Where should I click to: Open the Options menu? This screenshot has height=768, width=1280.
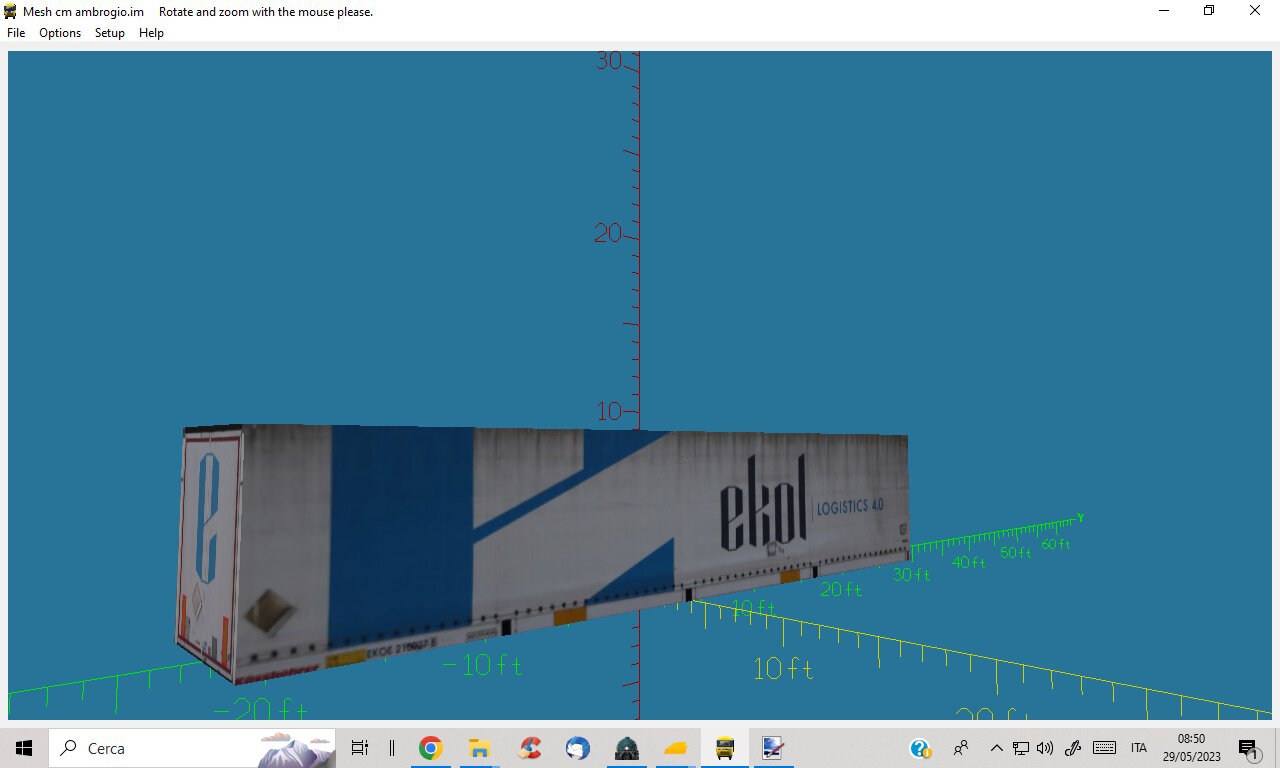pyautogui.click(x=60, y=33)
